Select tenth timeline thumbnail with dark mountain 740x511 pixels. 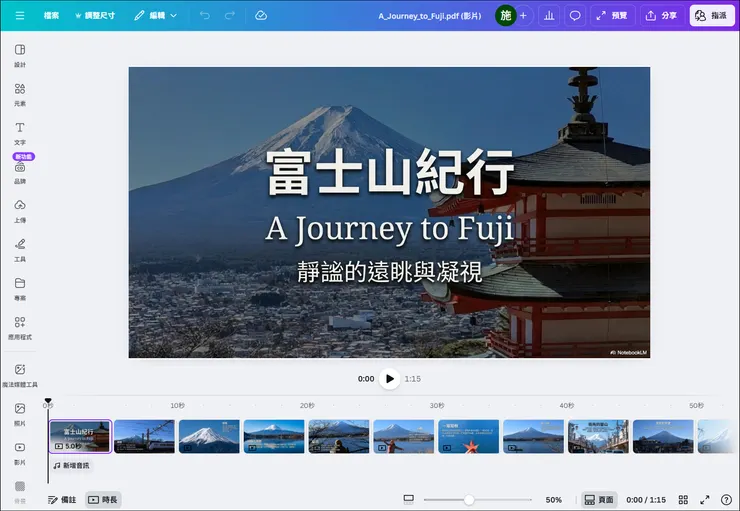pyautogui.click(x=663, y=436)
